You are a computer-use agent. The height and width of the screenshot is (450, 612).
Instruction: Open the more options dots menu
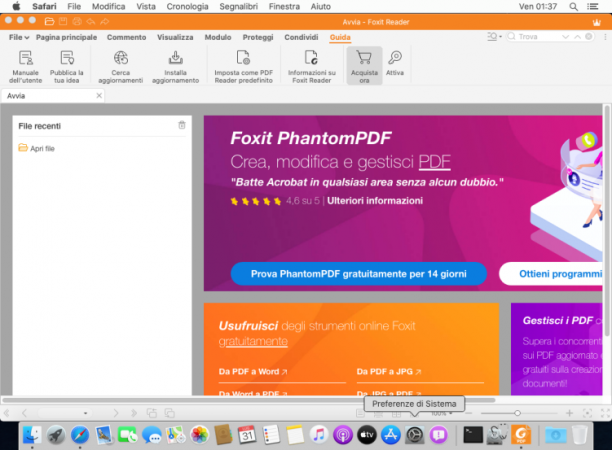(x=605, y=37)
